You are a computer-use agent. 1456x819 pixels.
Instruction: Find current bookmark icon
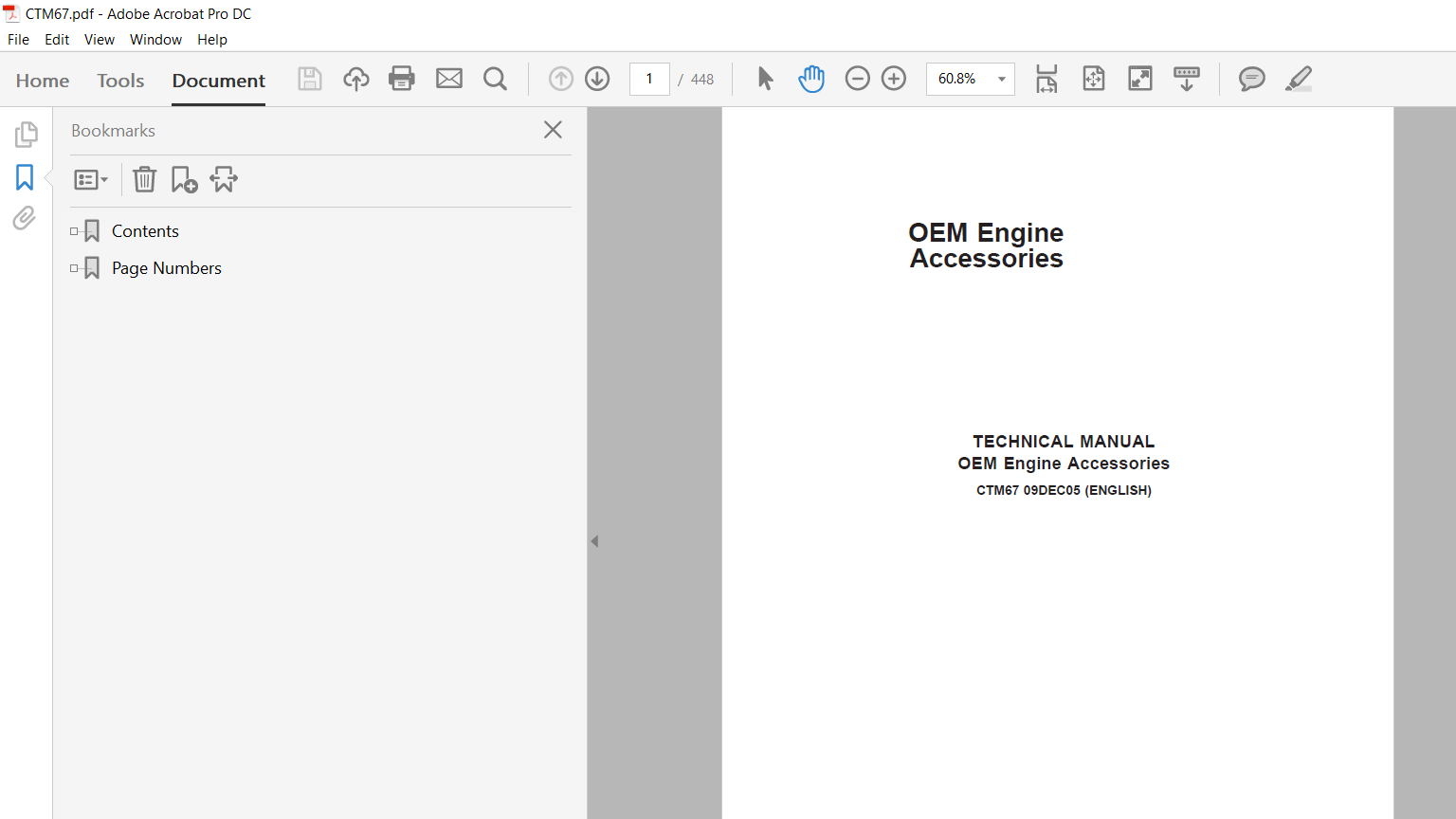coord(224,179)
